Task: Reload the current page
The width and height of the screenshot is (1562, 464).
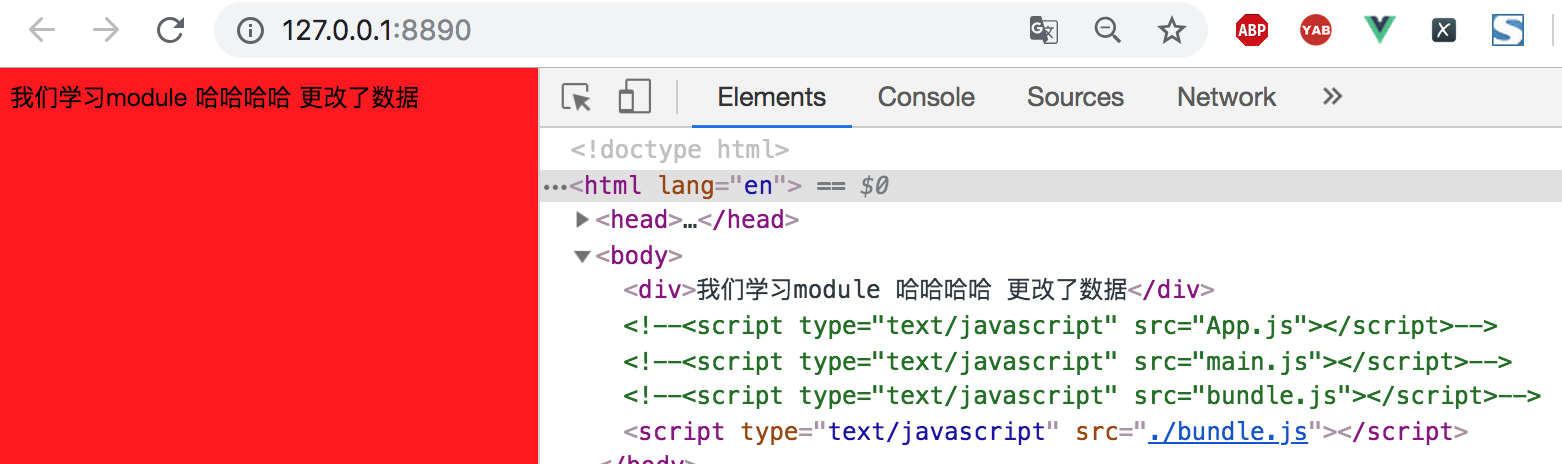Action: pos(171,31)
